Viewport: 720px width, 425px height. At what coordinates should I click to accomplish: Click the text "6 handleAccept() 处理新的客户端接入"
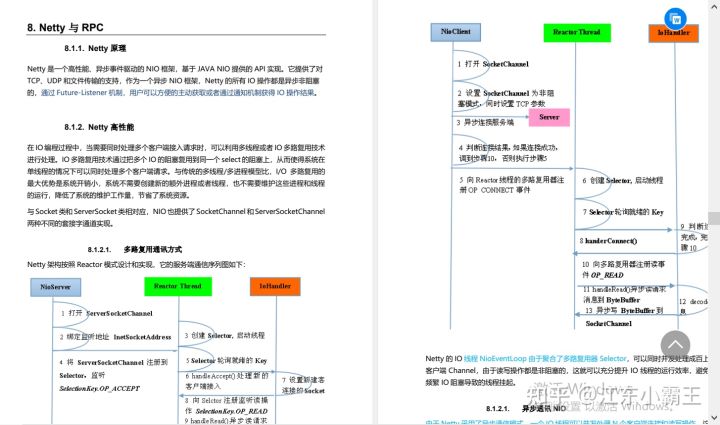point(227,381)
